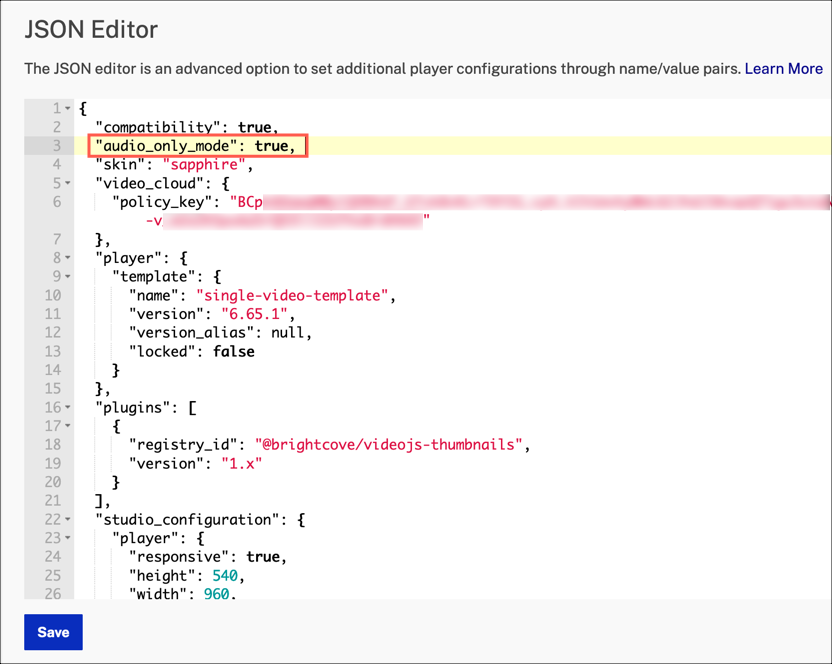Click the "version_alias" key text
The image size is (832, 664).
pyautogui.click(x=191, y=333)
